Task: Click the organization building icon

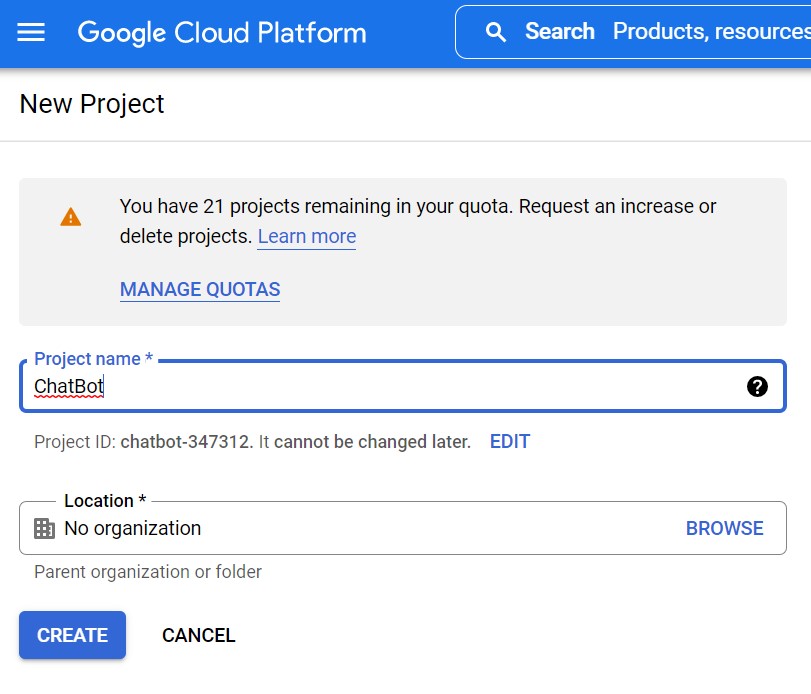Action: [x=44, y=529]
